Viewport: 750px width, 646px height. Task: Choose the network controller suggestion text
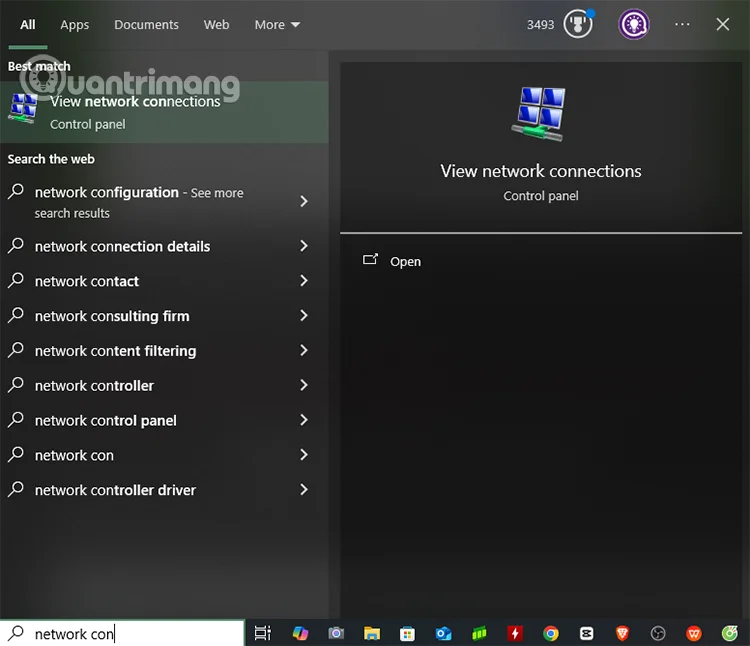(x=94, y=386)
